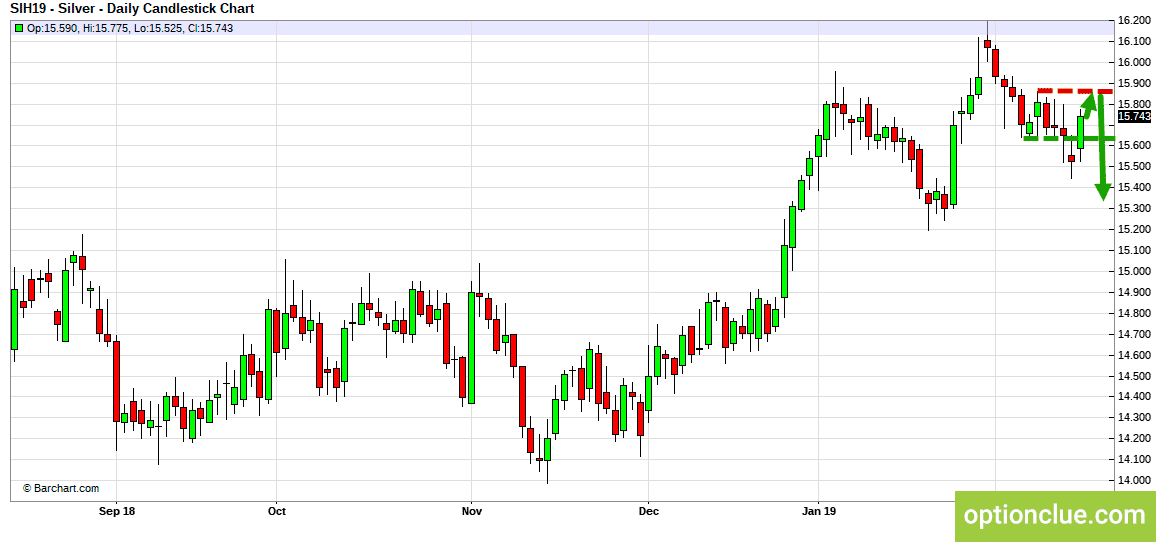
Task: Click the 14.400 price axis label
Action: pyautogui.click(x=1135, y=397)
